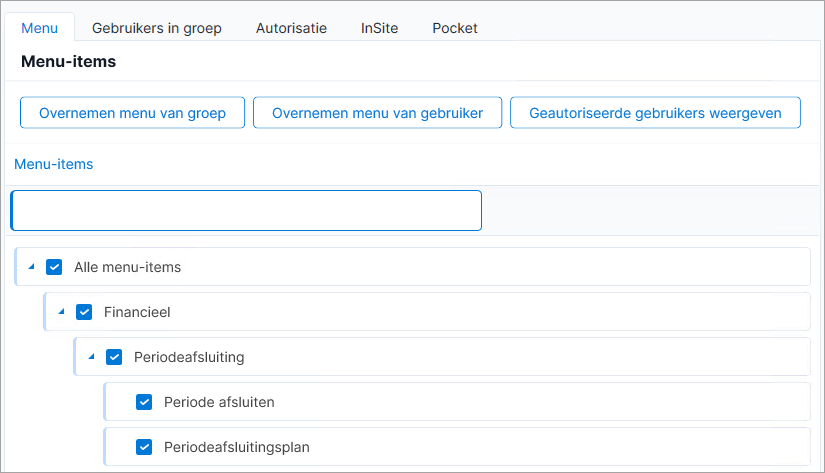Open the InSite tab
Image resolution: width=825 pixels, height=473 pixels.
coord(379,28)
